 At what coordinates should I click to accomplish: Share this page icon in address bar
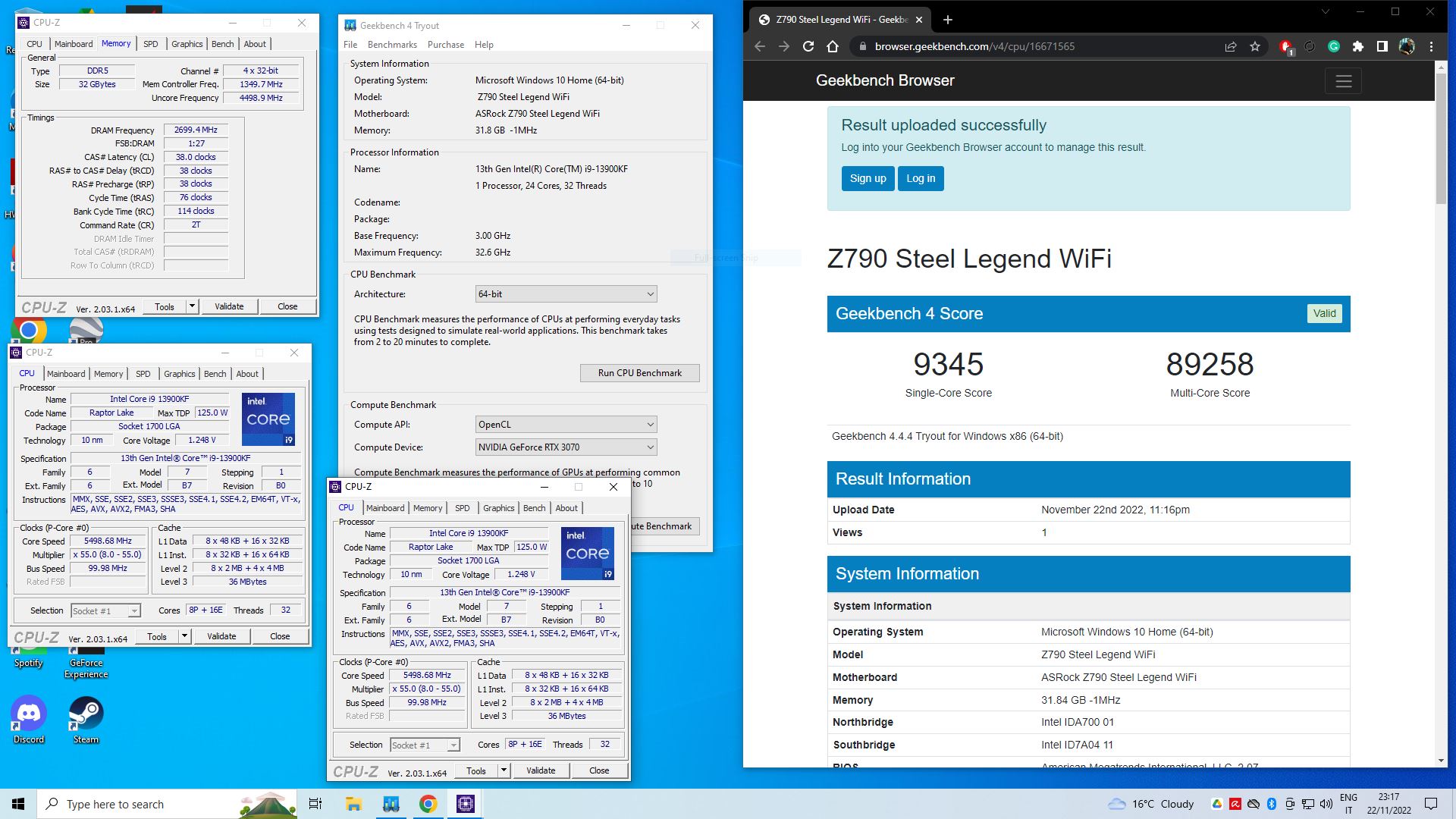pos(1231,46)
